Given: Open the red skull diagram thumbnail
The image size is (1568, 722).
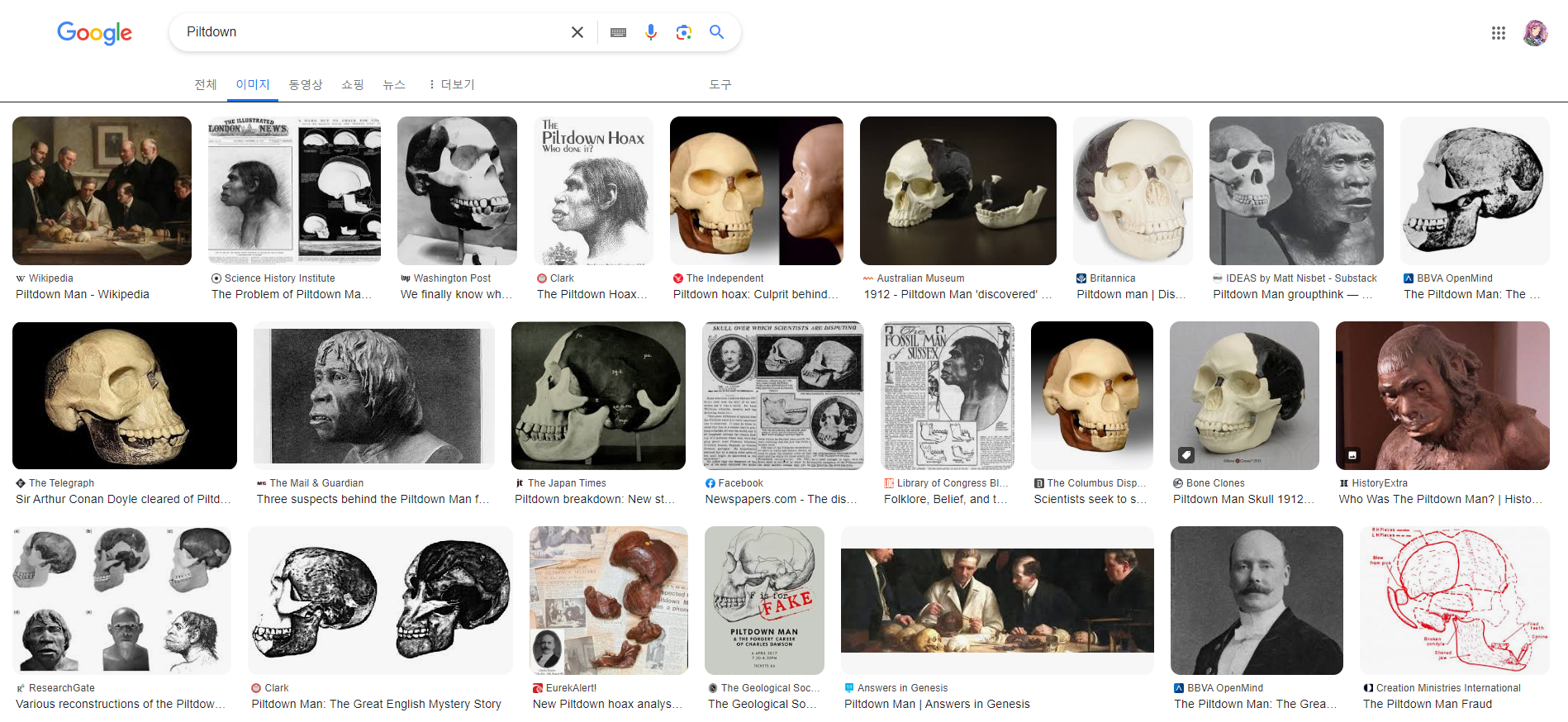Looking at the screenshot, I should click(x=1455, y=601).
